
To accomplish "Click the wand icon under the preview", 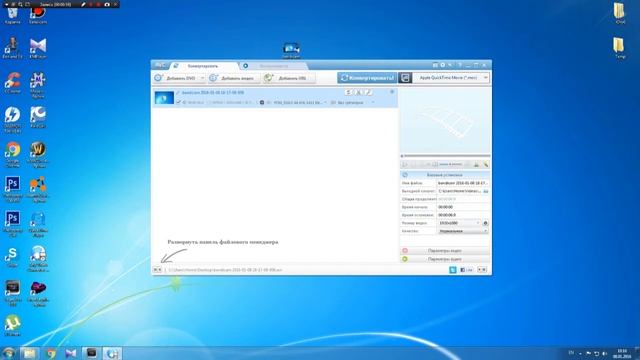I will 486,164.
